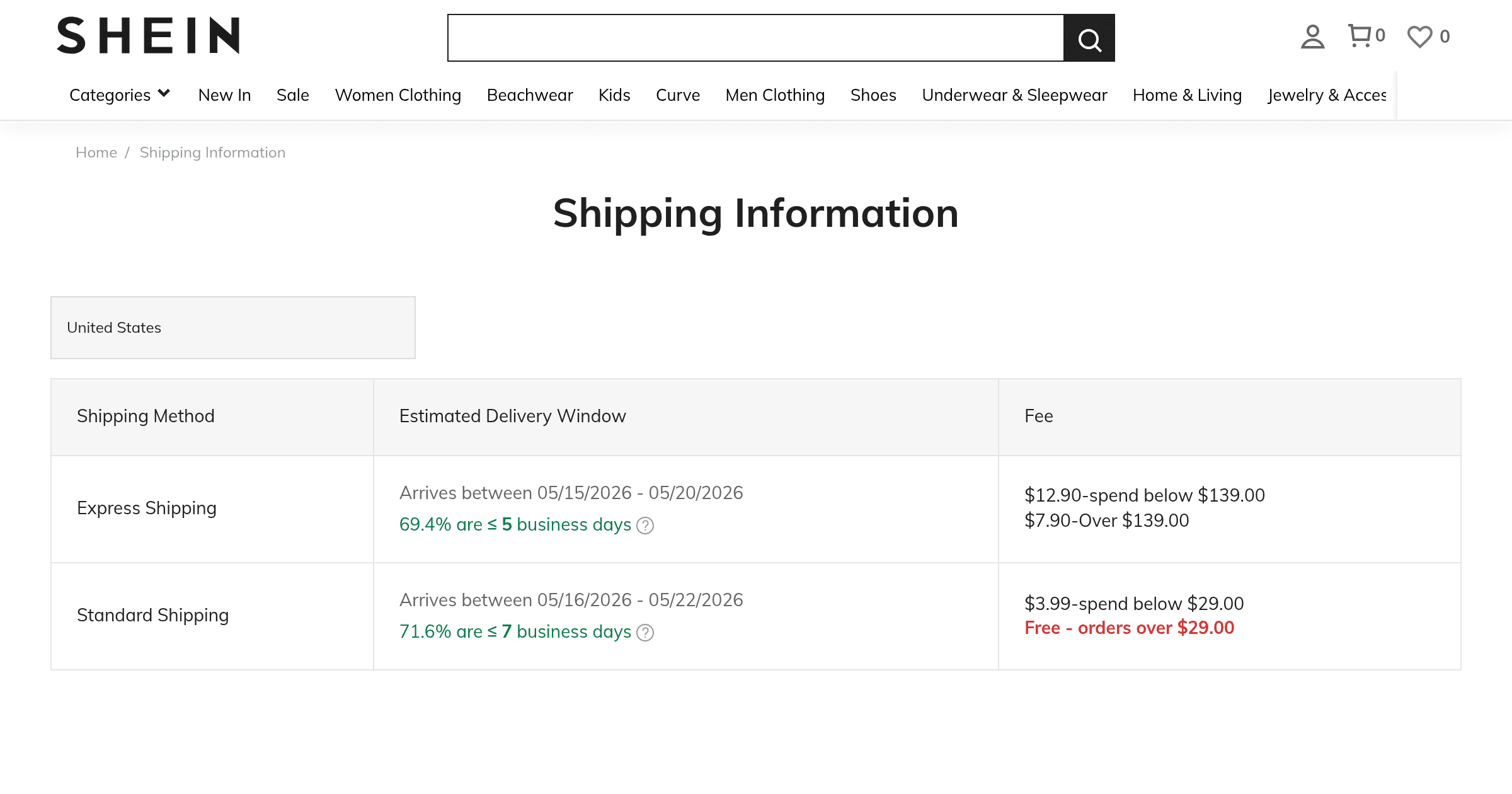Open the user account icon

click(1313, 37)
